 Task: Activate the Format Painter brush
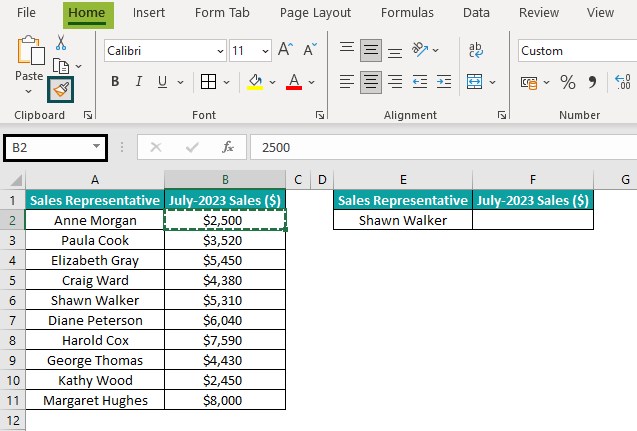[x=61, y=89]
